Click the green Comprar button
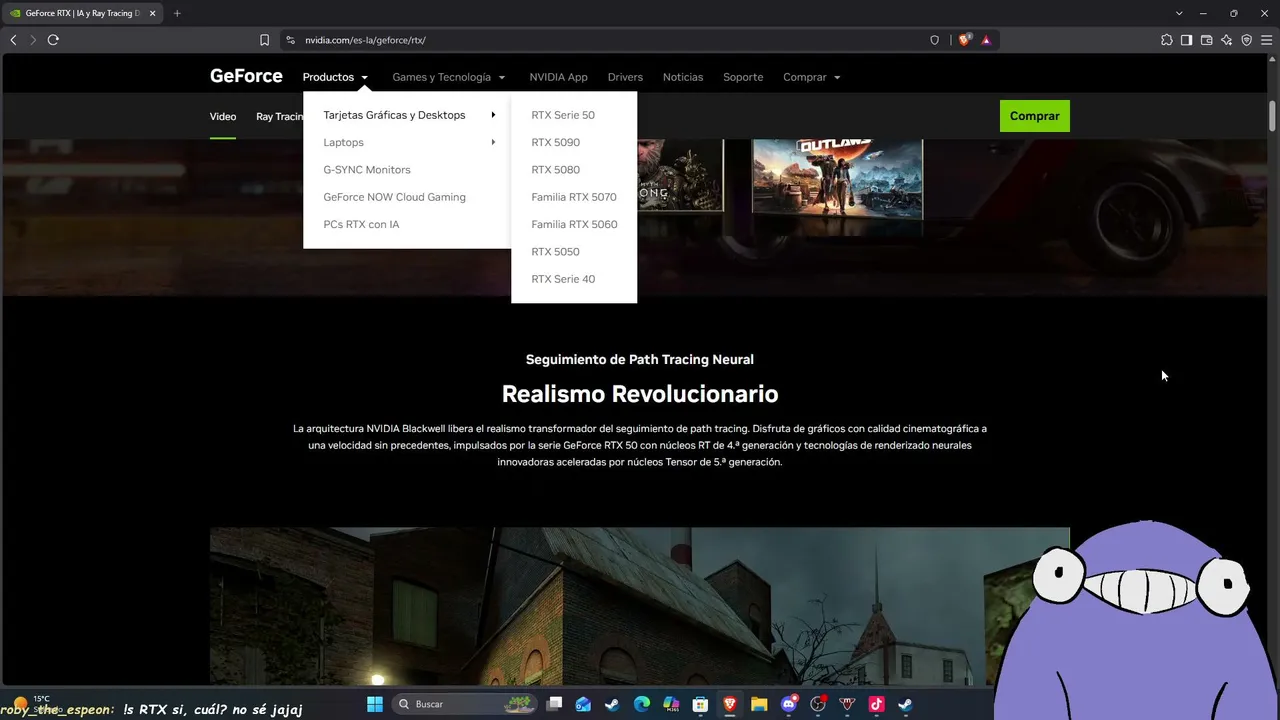The image size is (1280, 720). coord(1035,116)
